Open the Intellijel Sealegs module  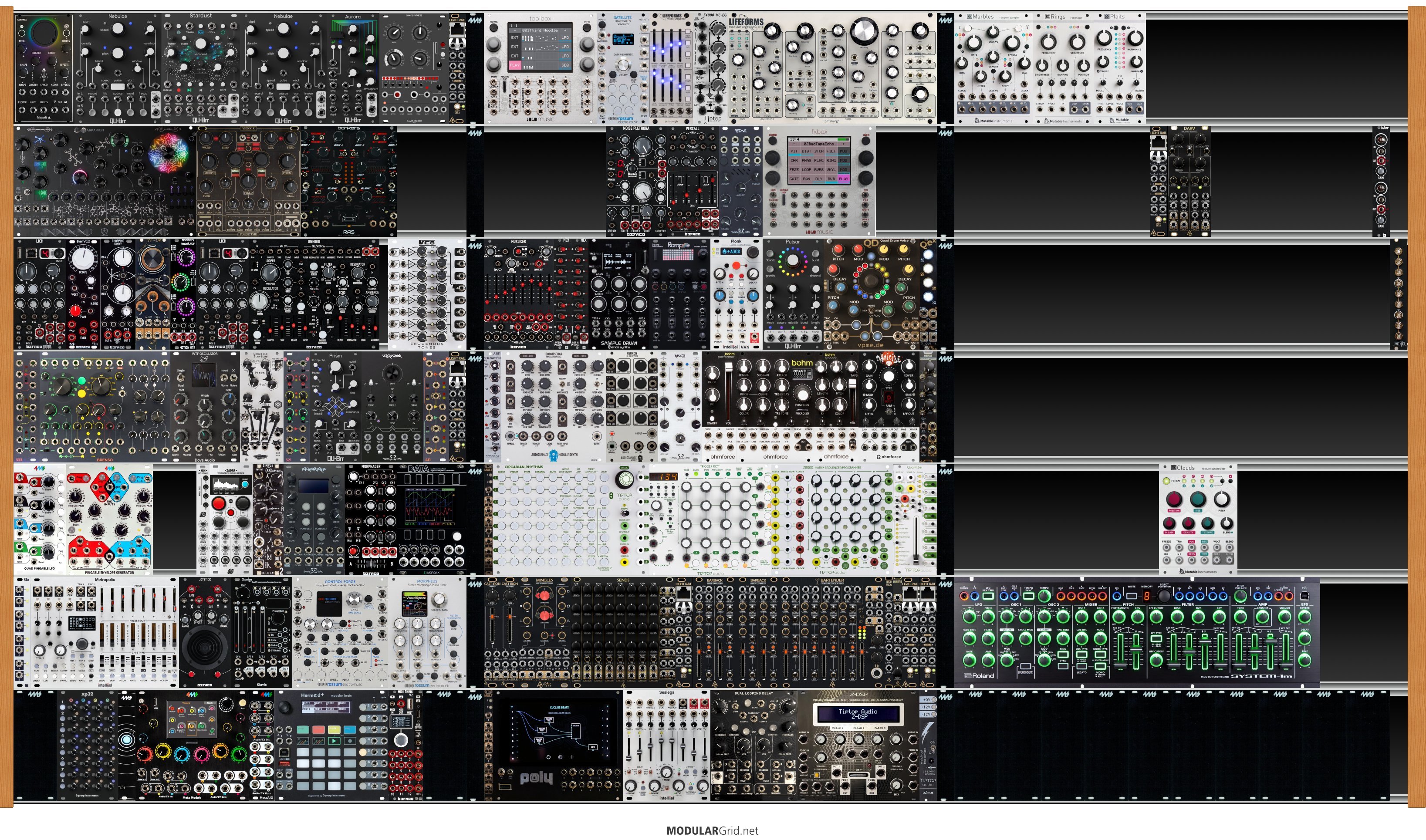pos(666,745)
